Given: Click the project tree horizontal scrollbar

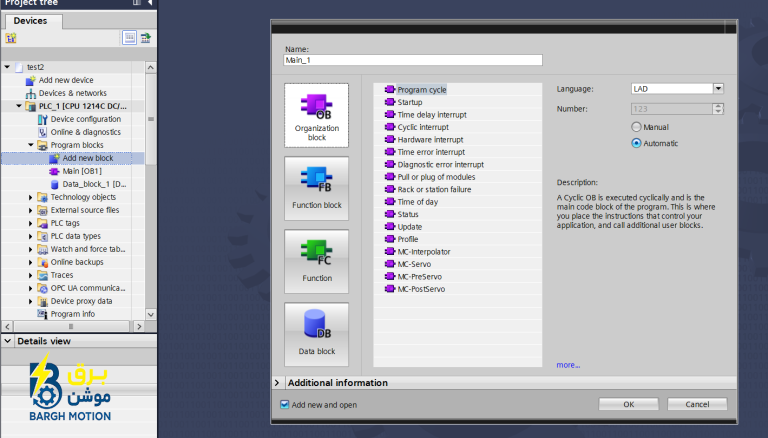Looking at the screenshot, I should 72,326.
